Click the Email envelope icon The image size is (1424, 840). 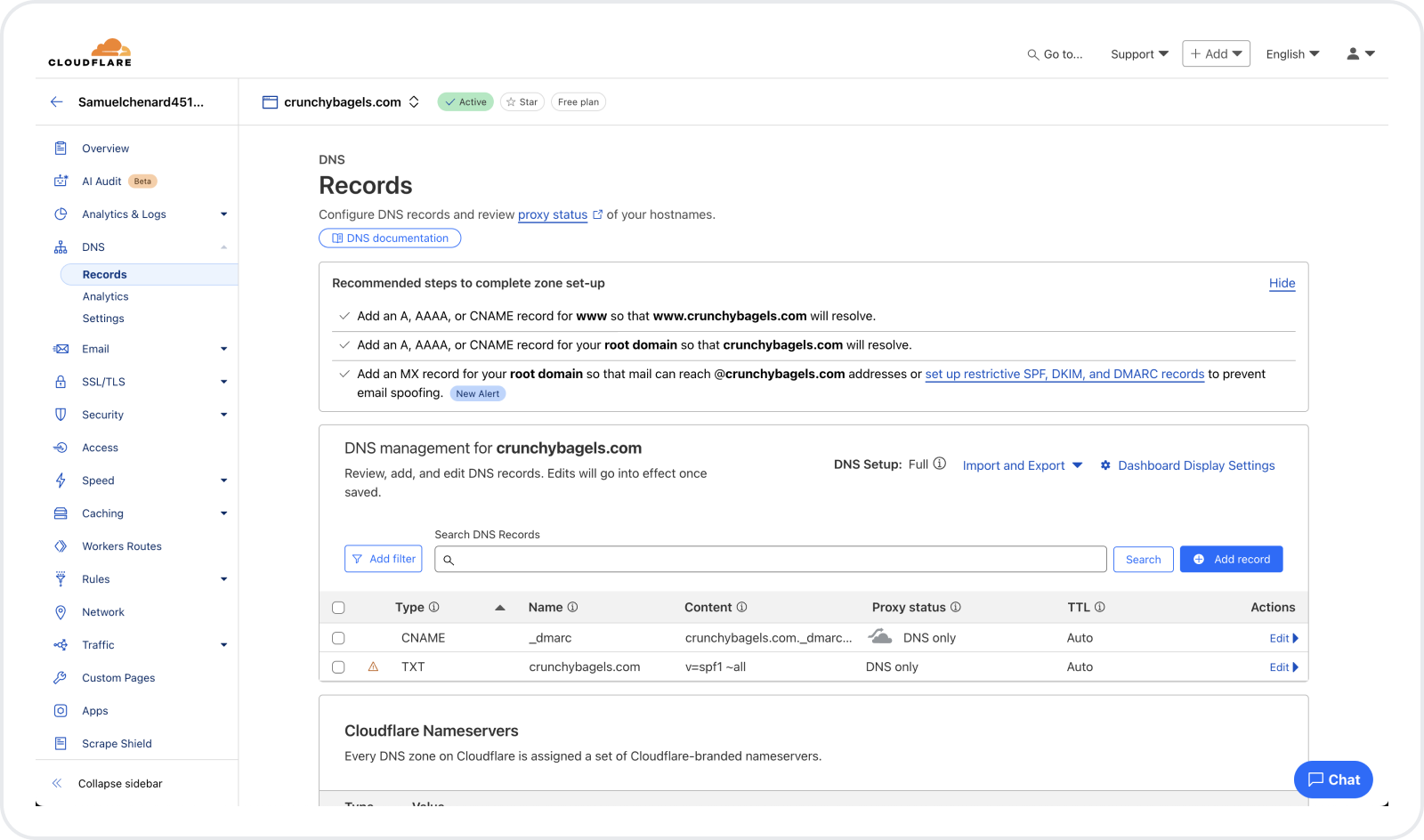61,349
